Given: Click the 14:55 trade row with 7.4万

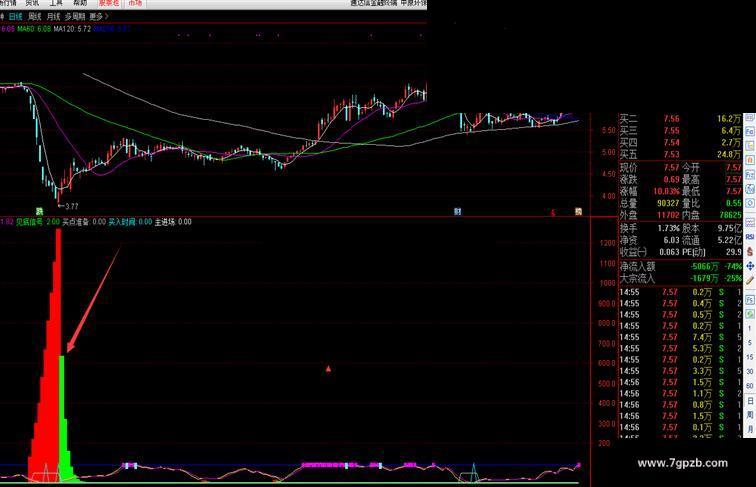Looking at the screenshot, I should [680, 337].
